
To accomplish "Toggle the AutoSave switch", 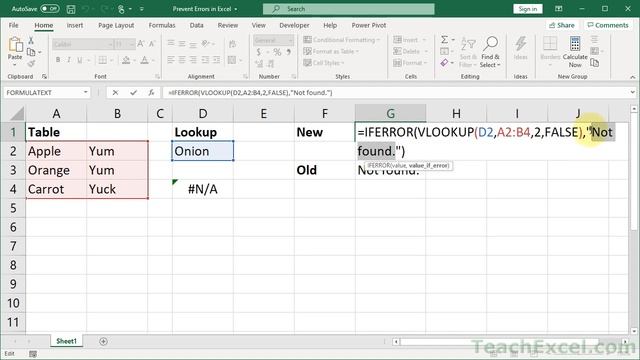I will click(x=50, y=9).
